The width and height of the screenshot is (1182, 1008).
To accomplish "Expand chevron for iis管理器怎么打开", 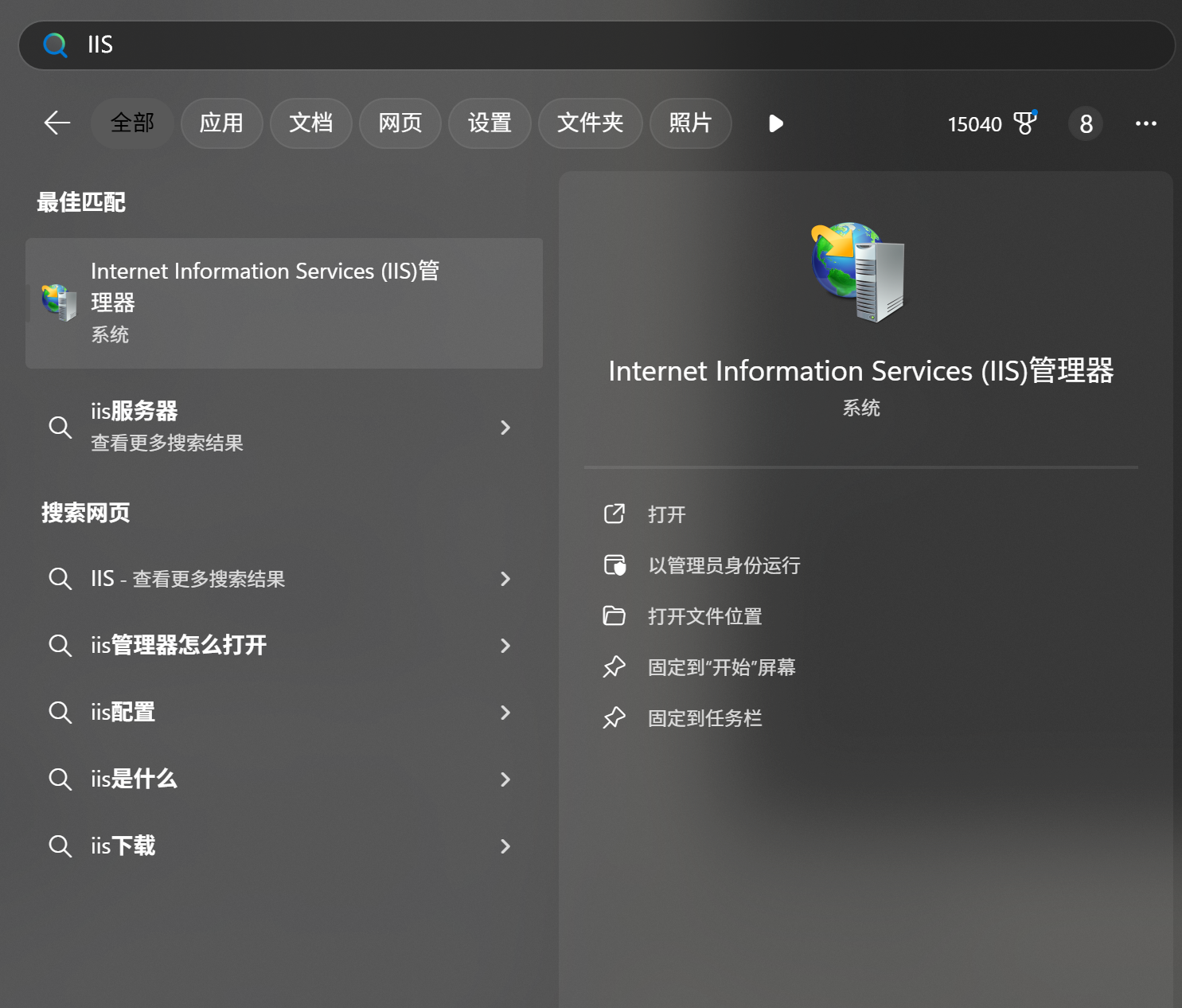I will tap(505, 646).
